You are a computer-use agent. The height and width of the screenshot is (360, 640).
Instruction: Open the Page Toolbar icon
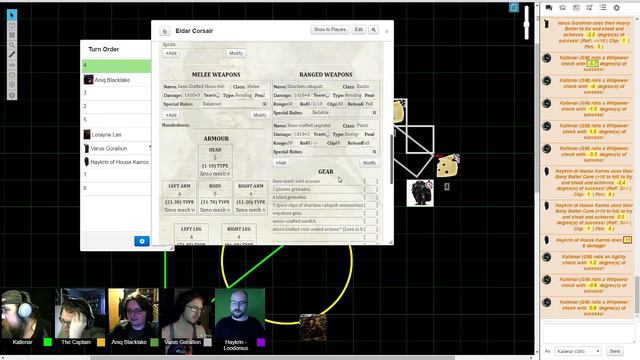pyautogui.click(x=513, y=7)
